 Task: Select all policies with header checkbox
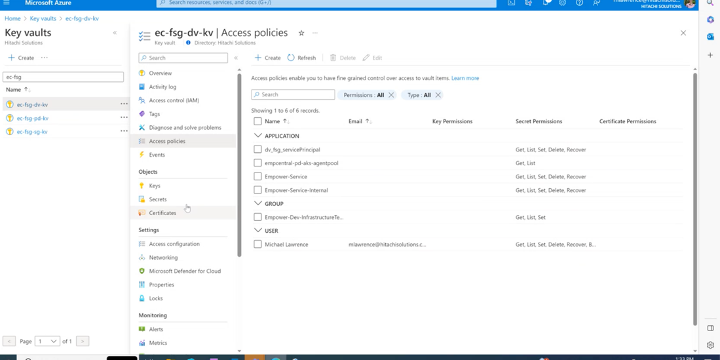[x=258, y=121]
